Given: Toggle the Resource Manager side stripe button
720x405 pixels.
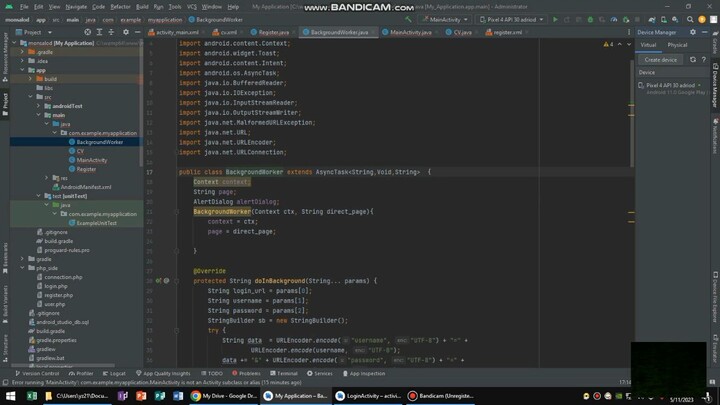Looking at the screenshot, I should (5, 57).
